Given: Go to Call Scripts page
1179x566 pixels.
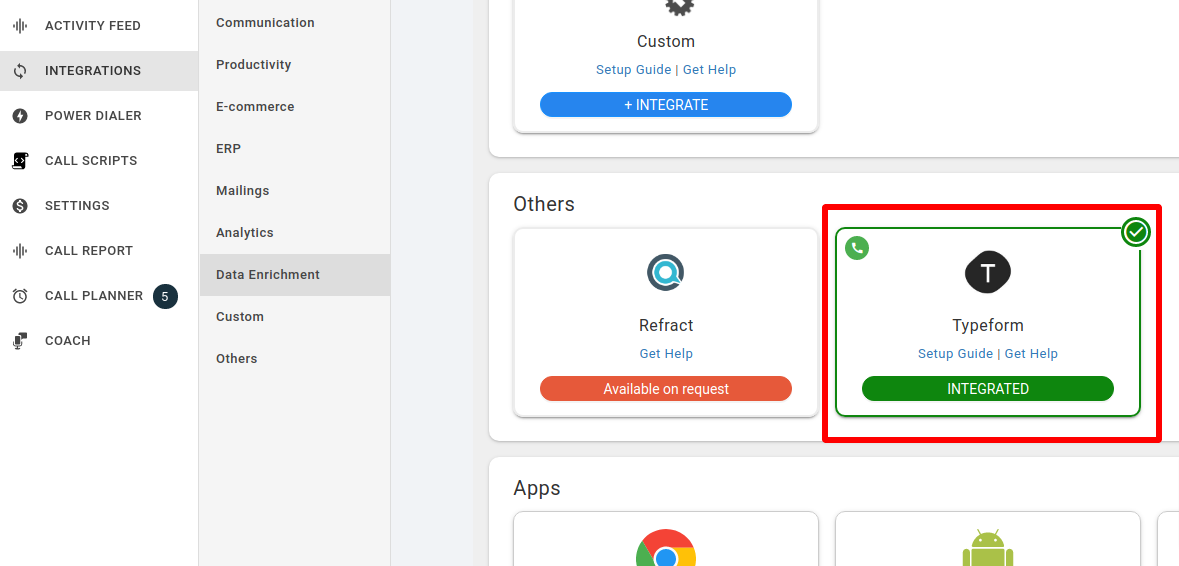Looking at the screenshot, I should tap(99, 161).
